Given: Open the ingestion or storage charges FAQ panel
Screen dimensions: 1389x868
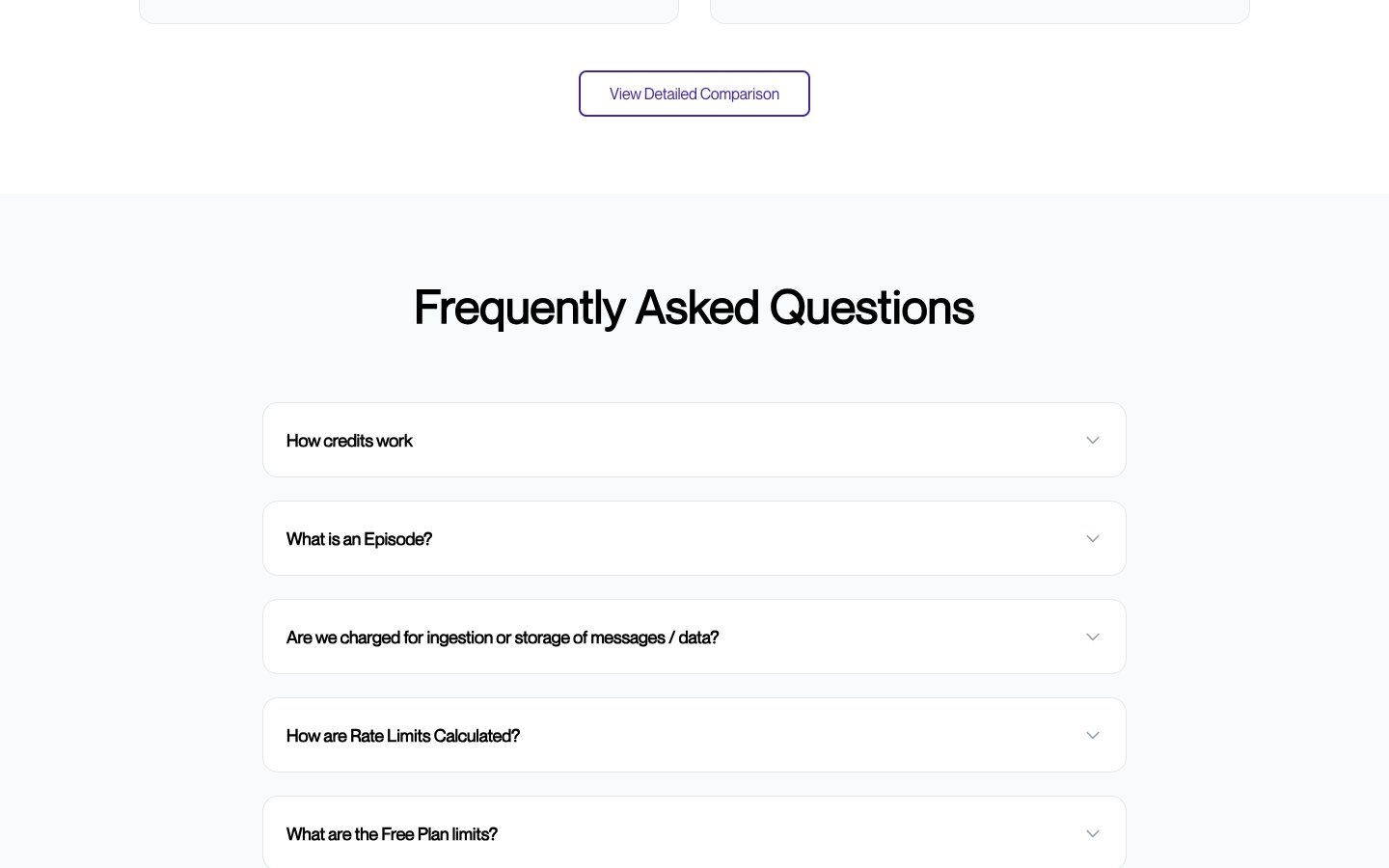Looking at the screenshot, I should (x=694, y=637).
